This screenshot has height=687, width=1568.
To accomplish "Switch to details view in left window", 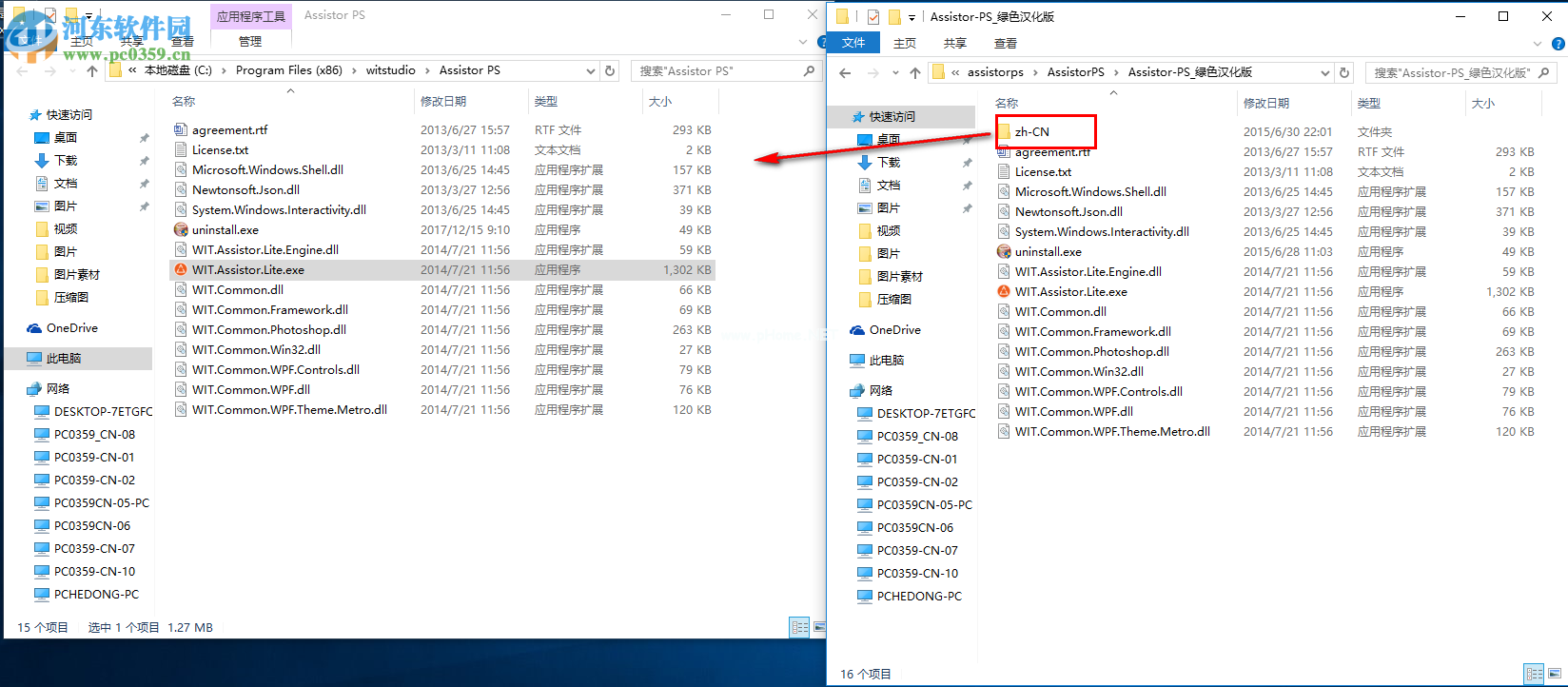I will tap(800, 627).
